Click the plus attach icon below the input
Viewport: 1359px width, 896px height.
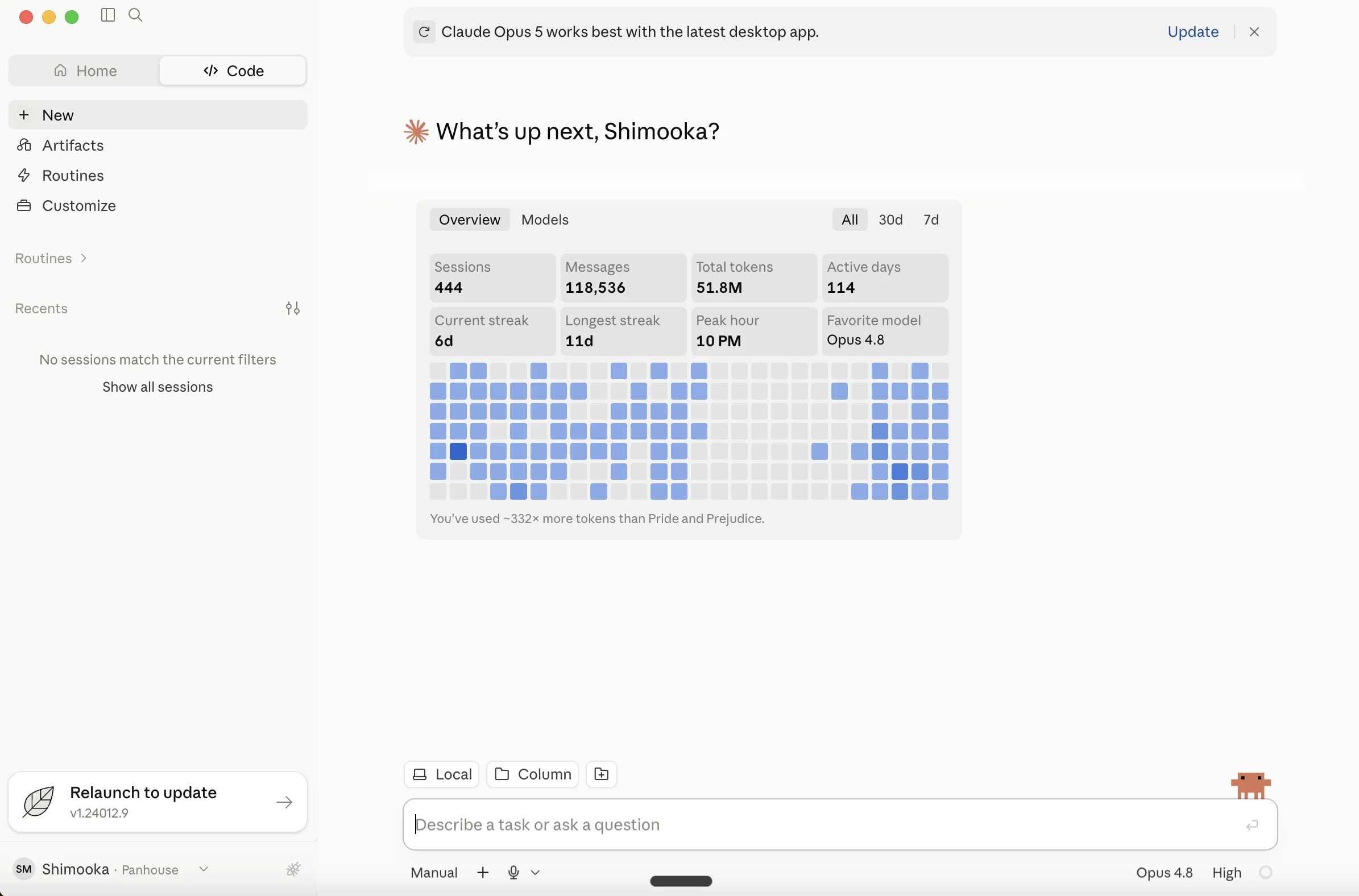pos(483,873)
